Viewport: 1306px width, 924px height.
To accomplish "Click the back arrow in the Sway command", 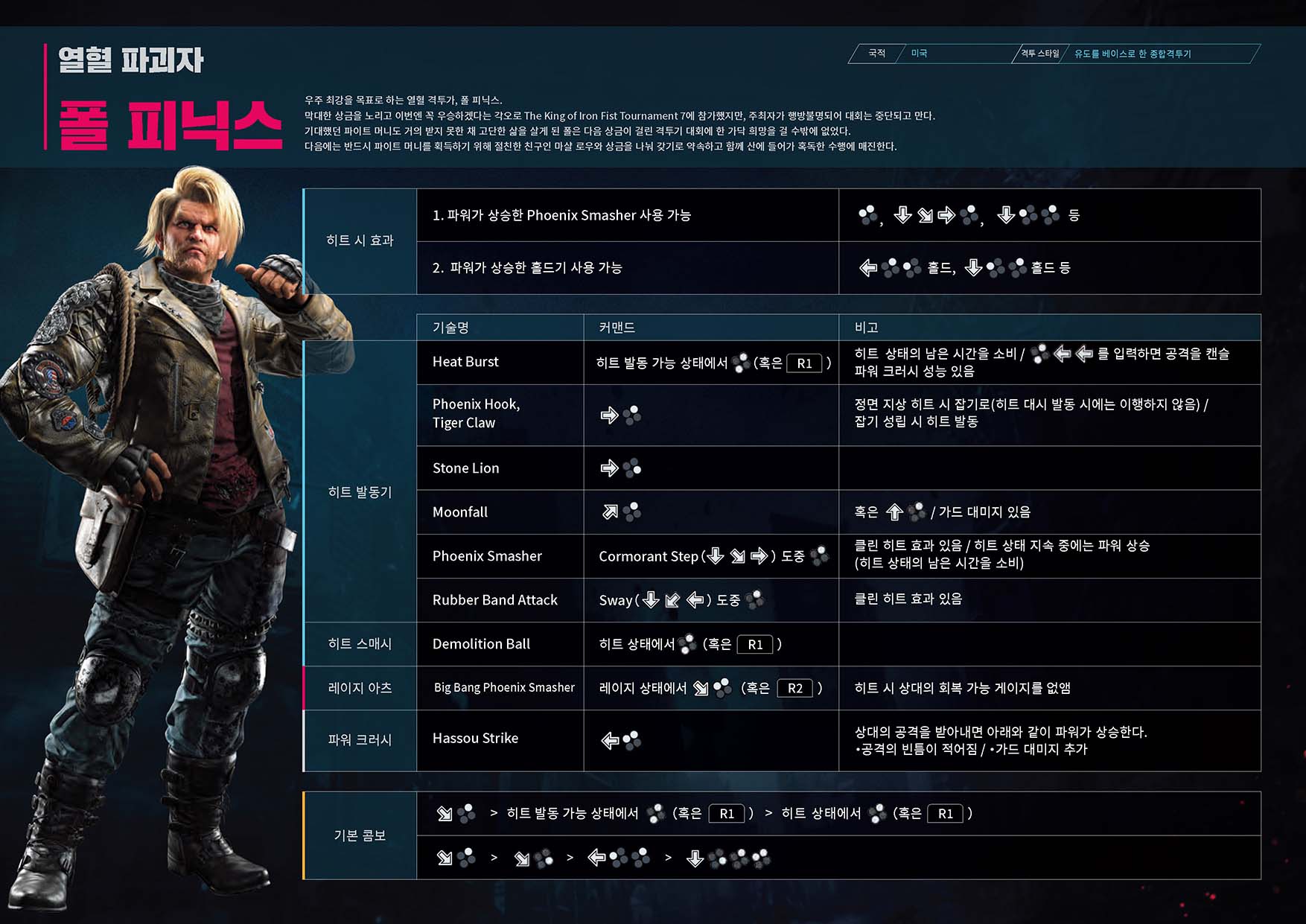I will tap(695, 600).
